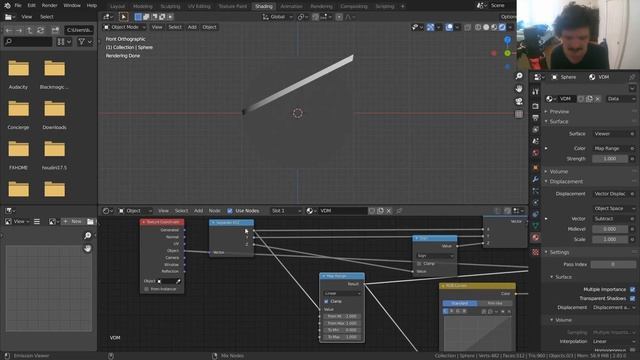The image size is (640, 360).
Task: Click file browser back arrow
Action: tap(9, 30)
